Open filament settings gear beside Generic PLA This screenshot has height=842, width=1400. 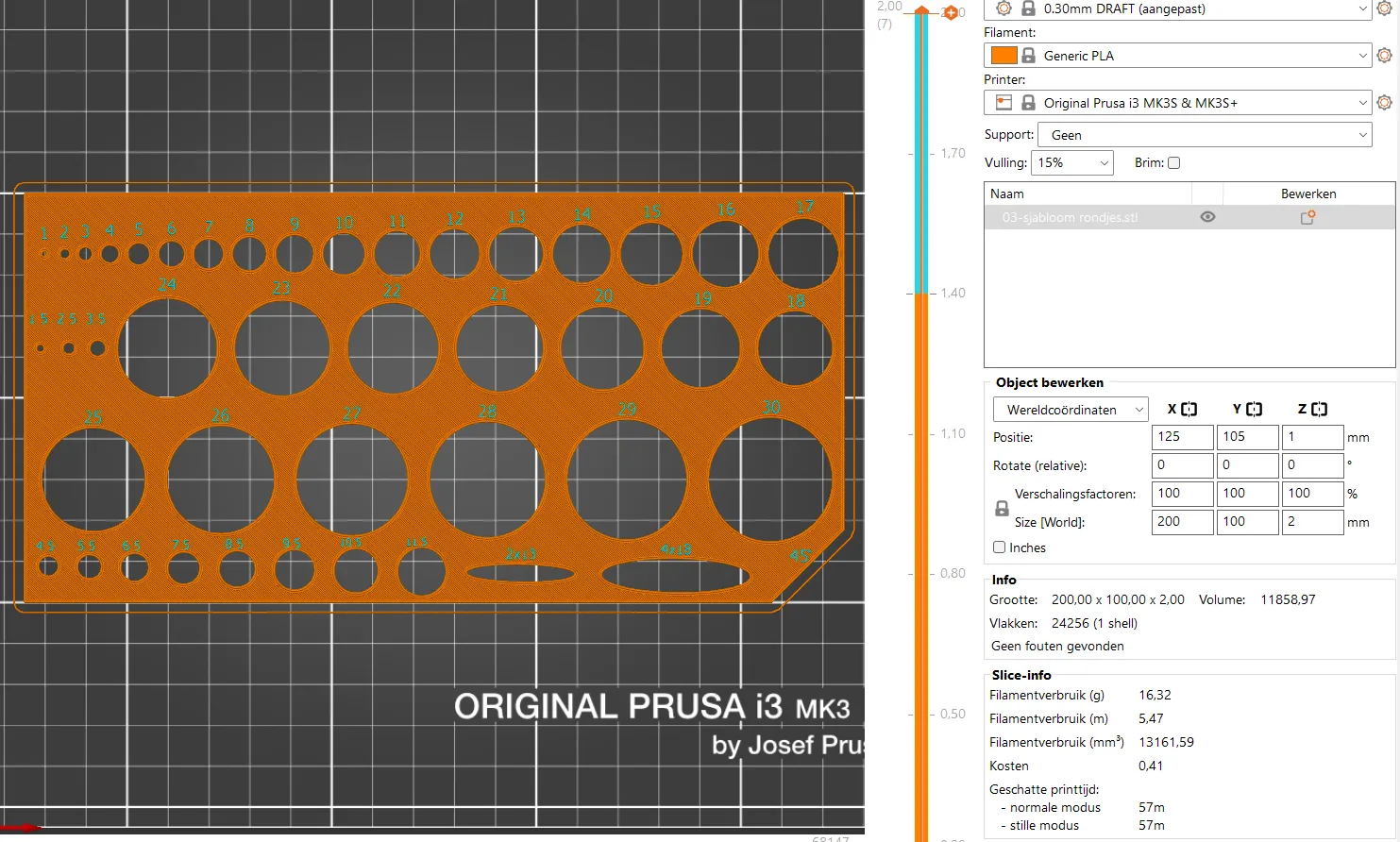point(1384,55)
